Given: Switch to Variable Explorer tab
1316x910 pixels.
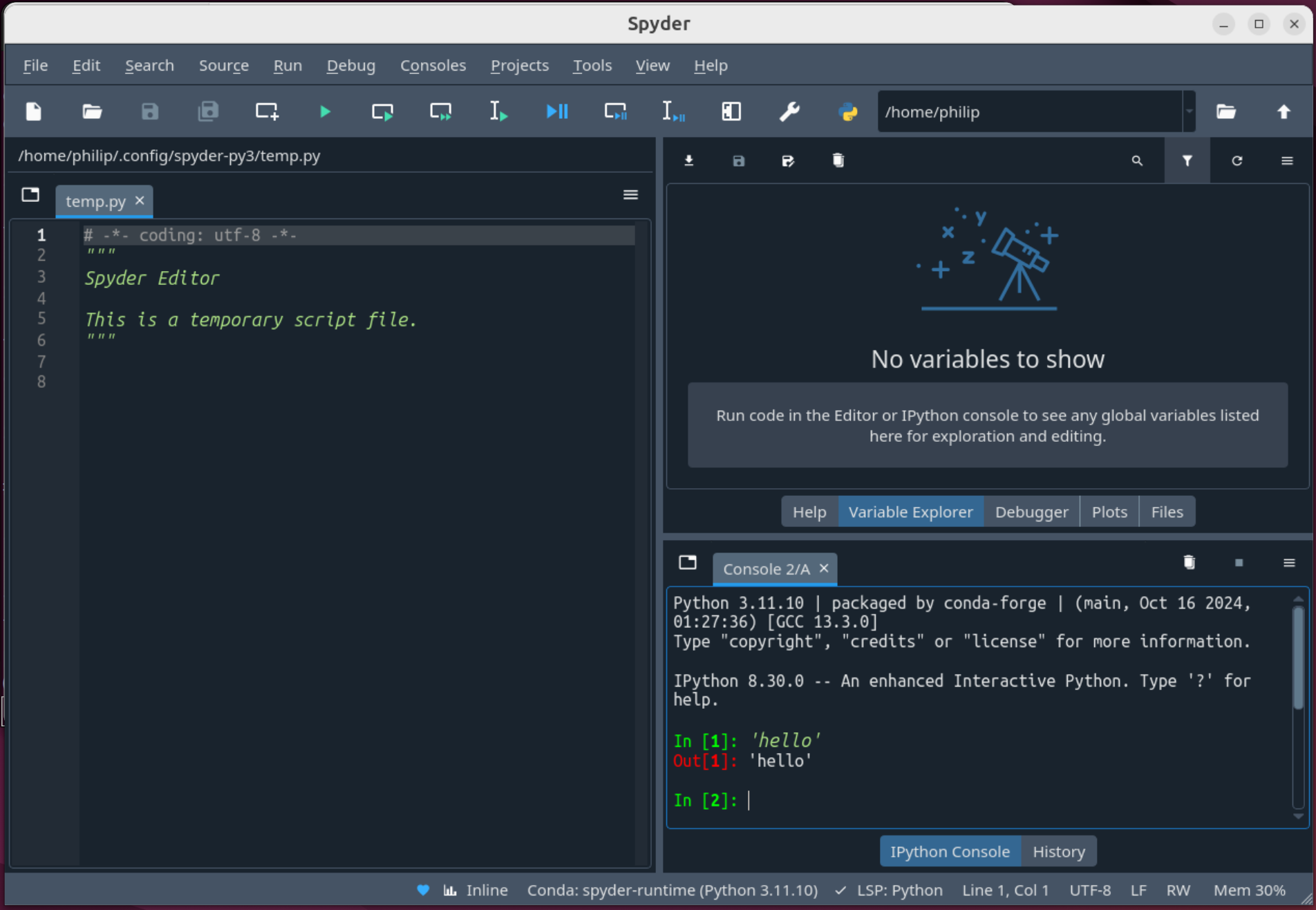Looking at the screenshot, I should (x=911, y=512).
